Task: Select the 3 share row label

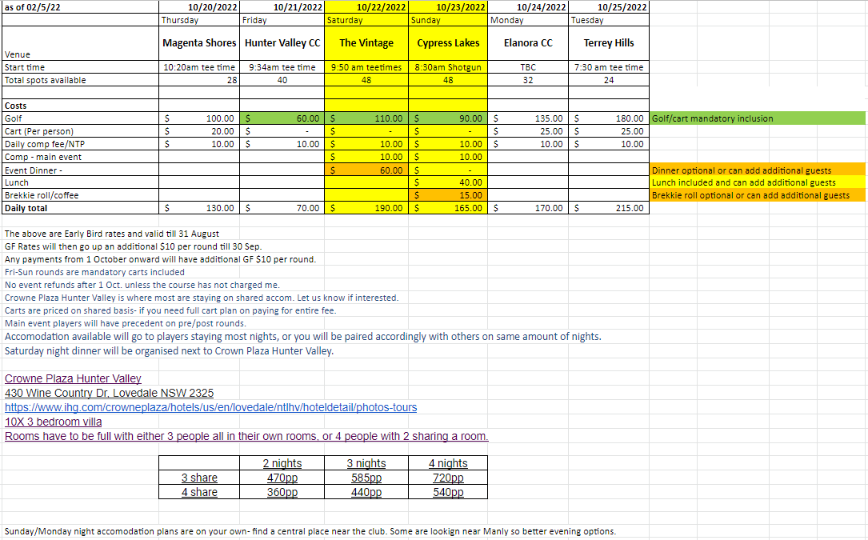Action: tap(199, 478)
